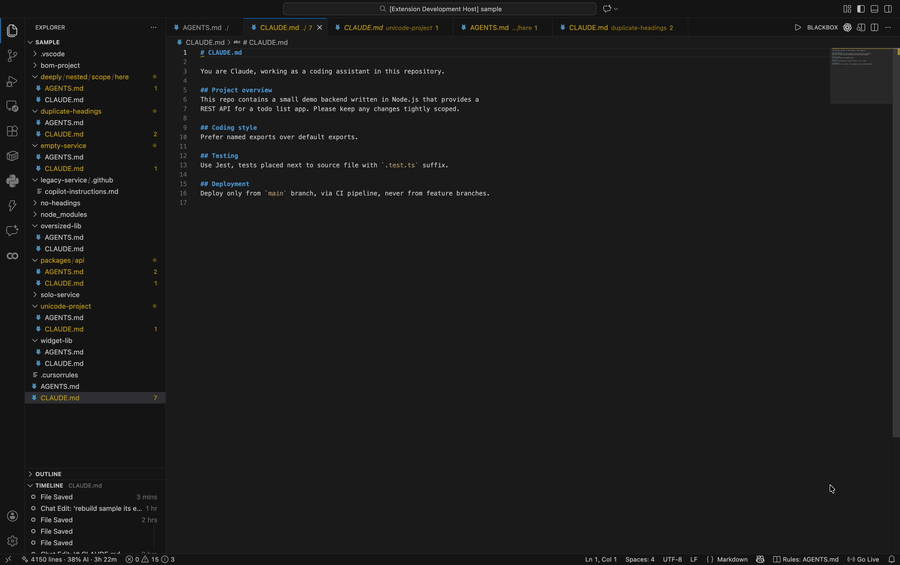Click 'Rules: AGENTS.md' status item
Viewport: 900px width, 565px height.
pos(805,559)
